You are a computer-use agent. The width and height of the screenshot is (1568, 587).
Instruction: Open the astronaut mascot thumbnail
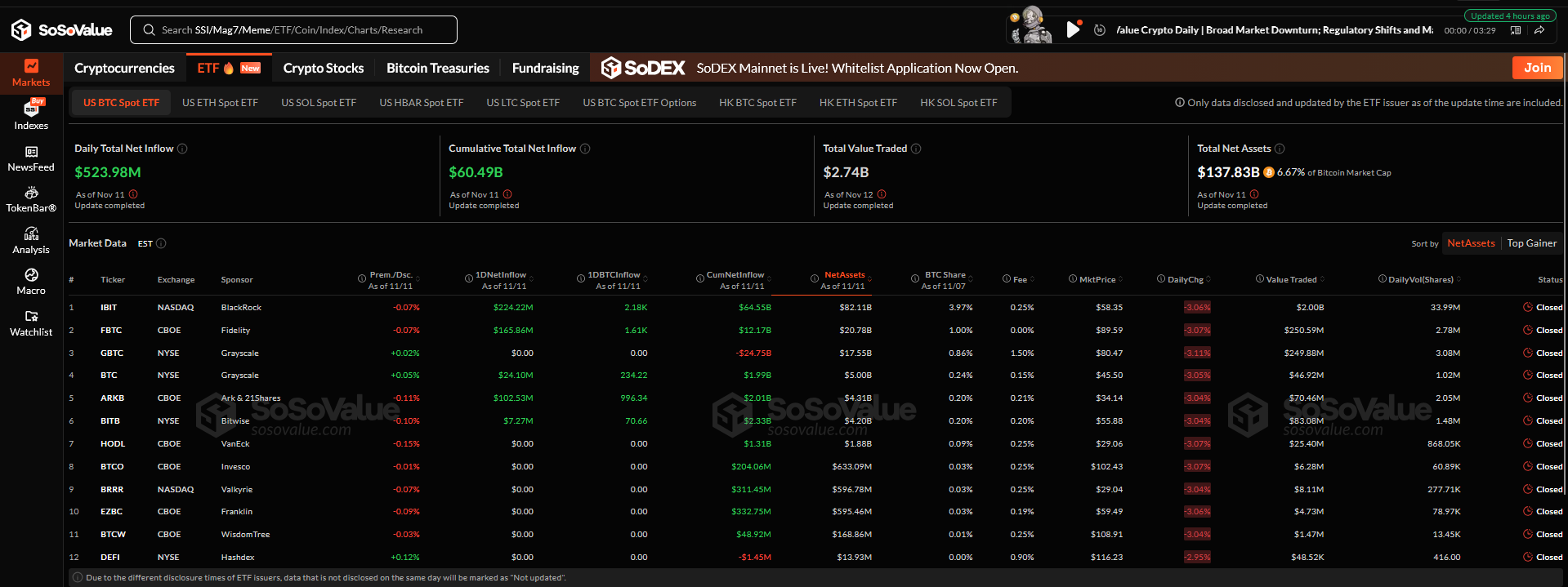[x=1031, y=25]
